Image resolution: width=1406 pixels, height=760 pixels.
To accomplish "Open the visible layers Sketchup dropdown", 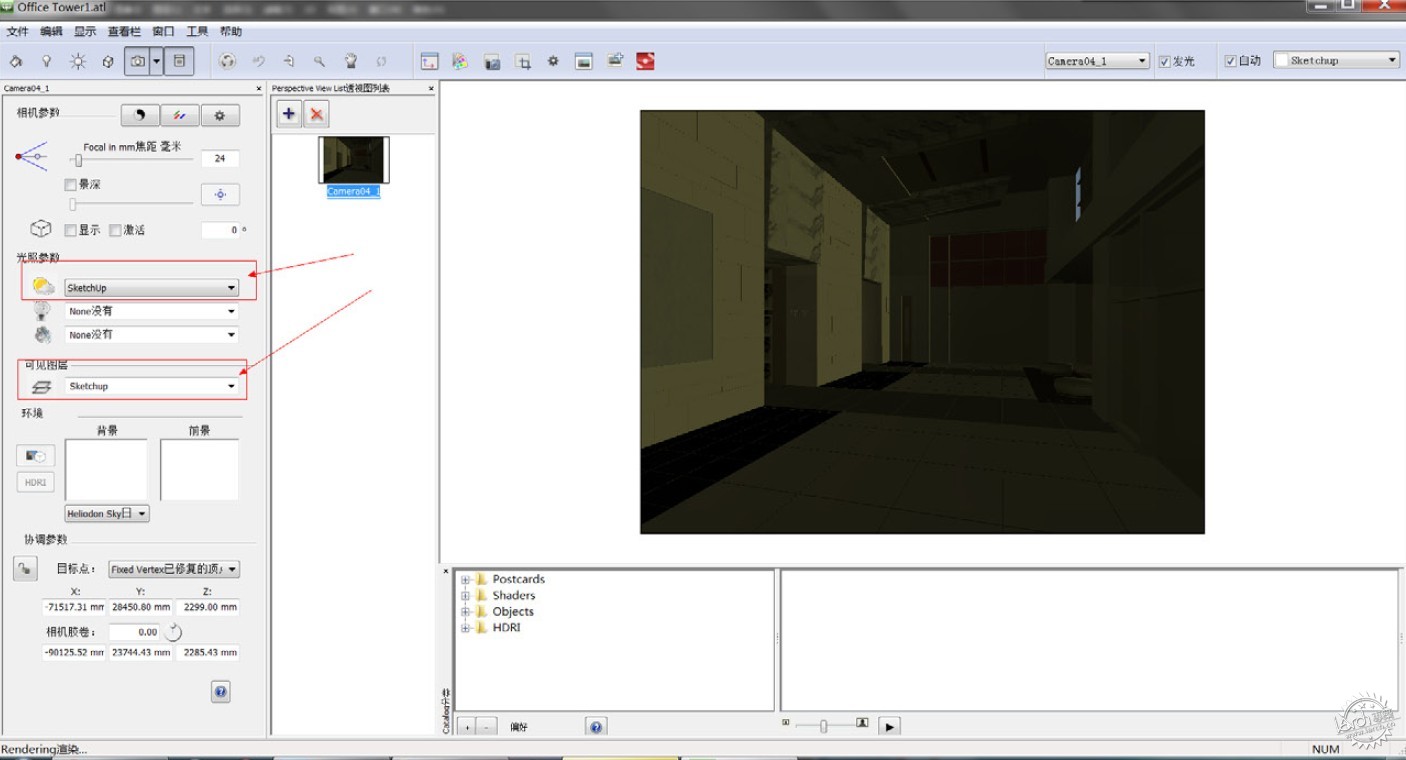I will (151, 386).
